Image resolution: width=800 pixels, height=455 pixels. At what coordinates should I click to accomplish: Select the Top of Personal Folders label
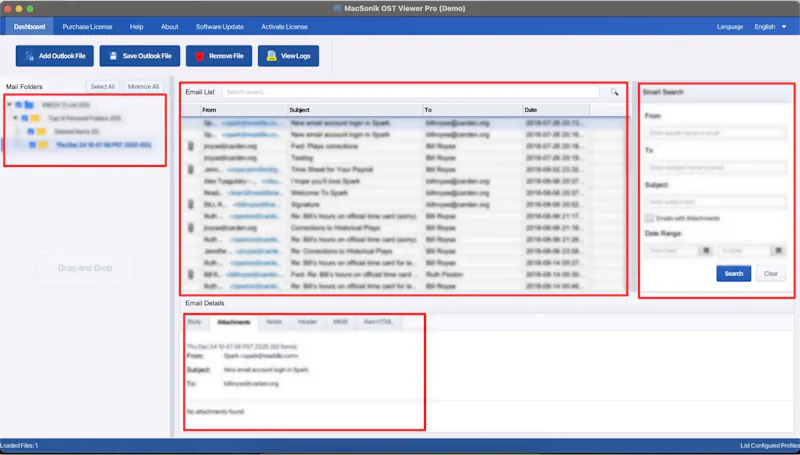85,118
